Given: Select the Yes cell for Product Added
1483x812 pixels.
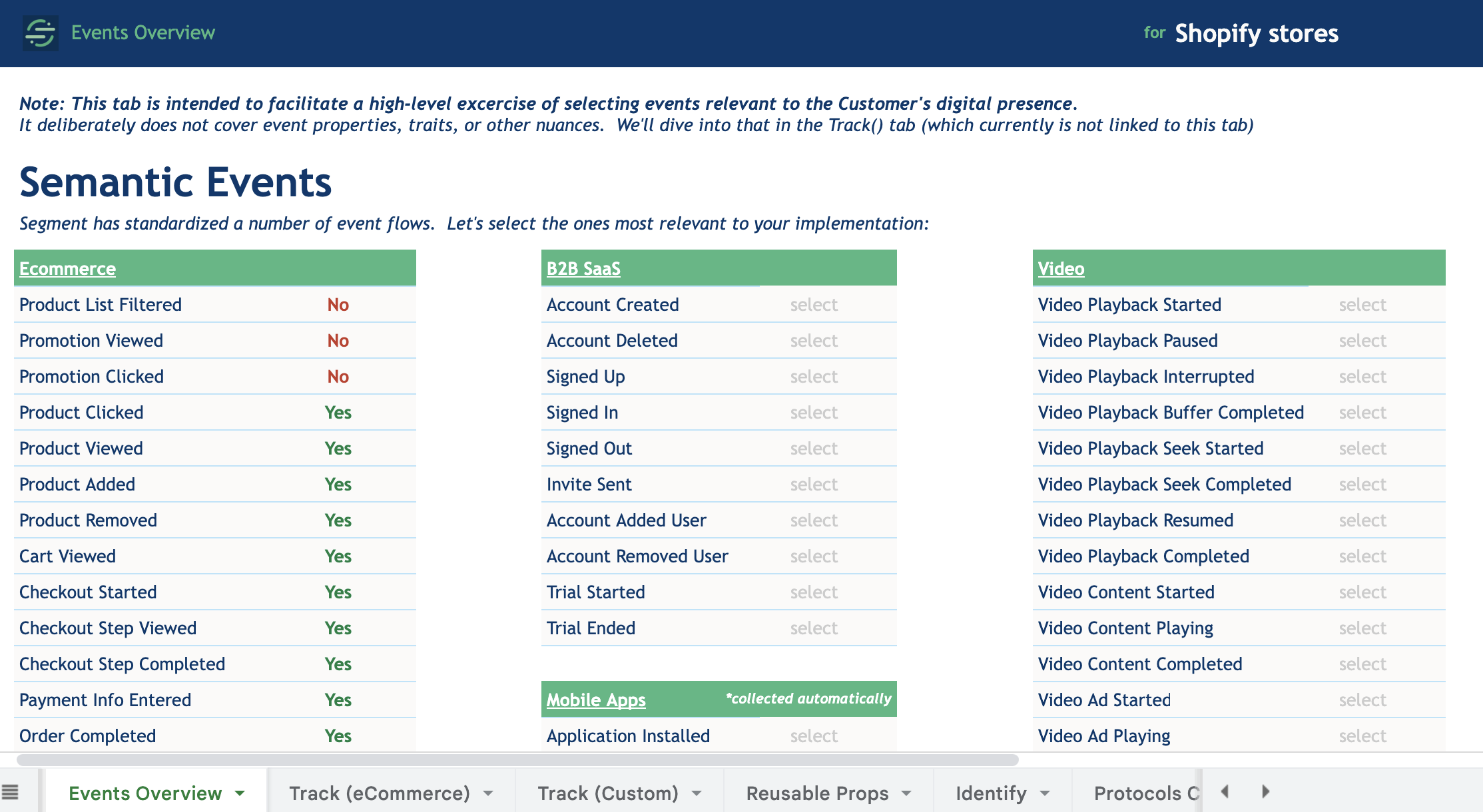Looking at the screenshot, I should pos(338,485).
